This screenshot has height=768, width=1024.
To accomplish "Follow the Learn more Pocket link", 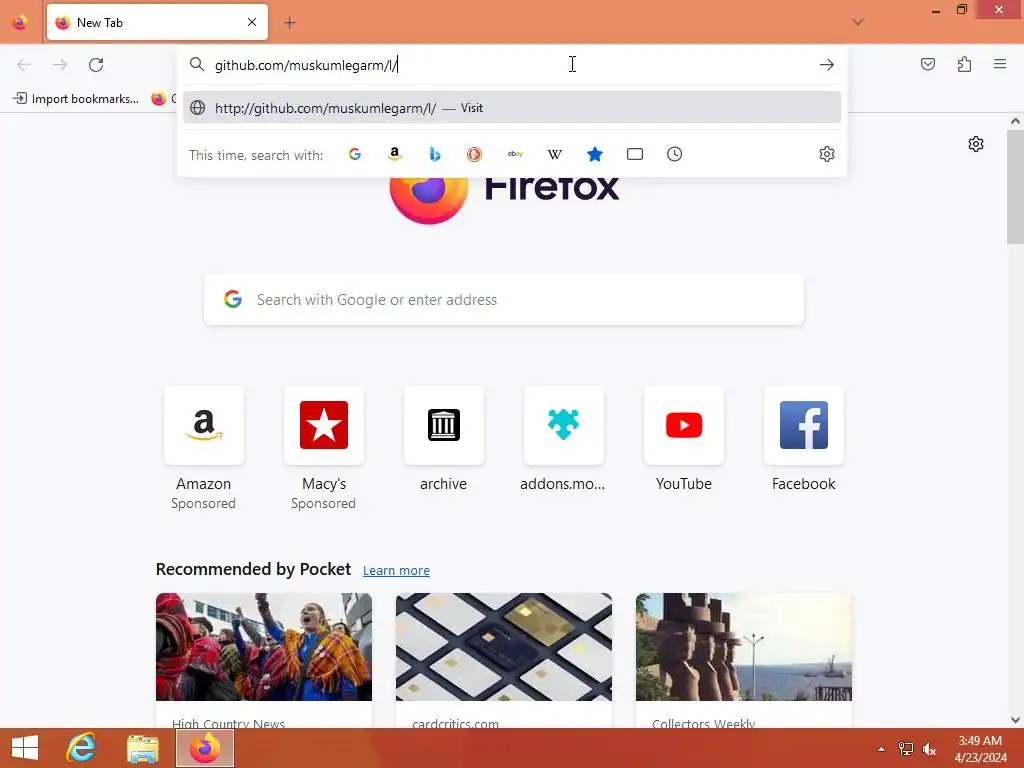I will pos(396,571).
